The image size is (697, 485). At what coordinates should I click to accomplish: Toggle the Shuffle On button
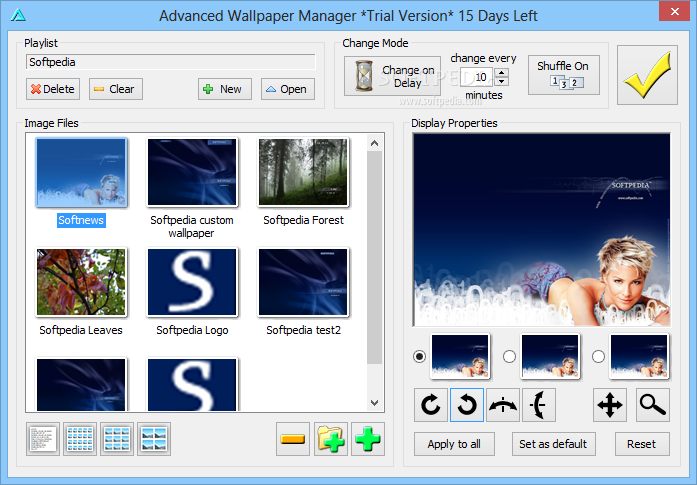click(x=564, y=75)
